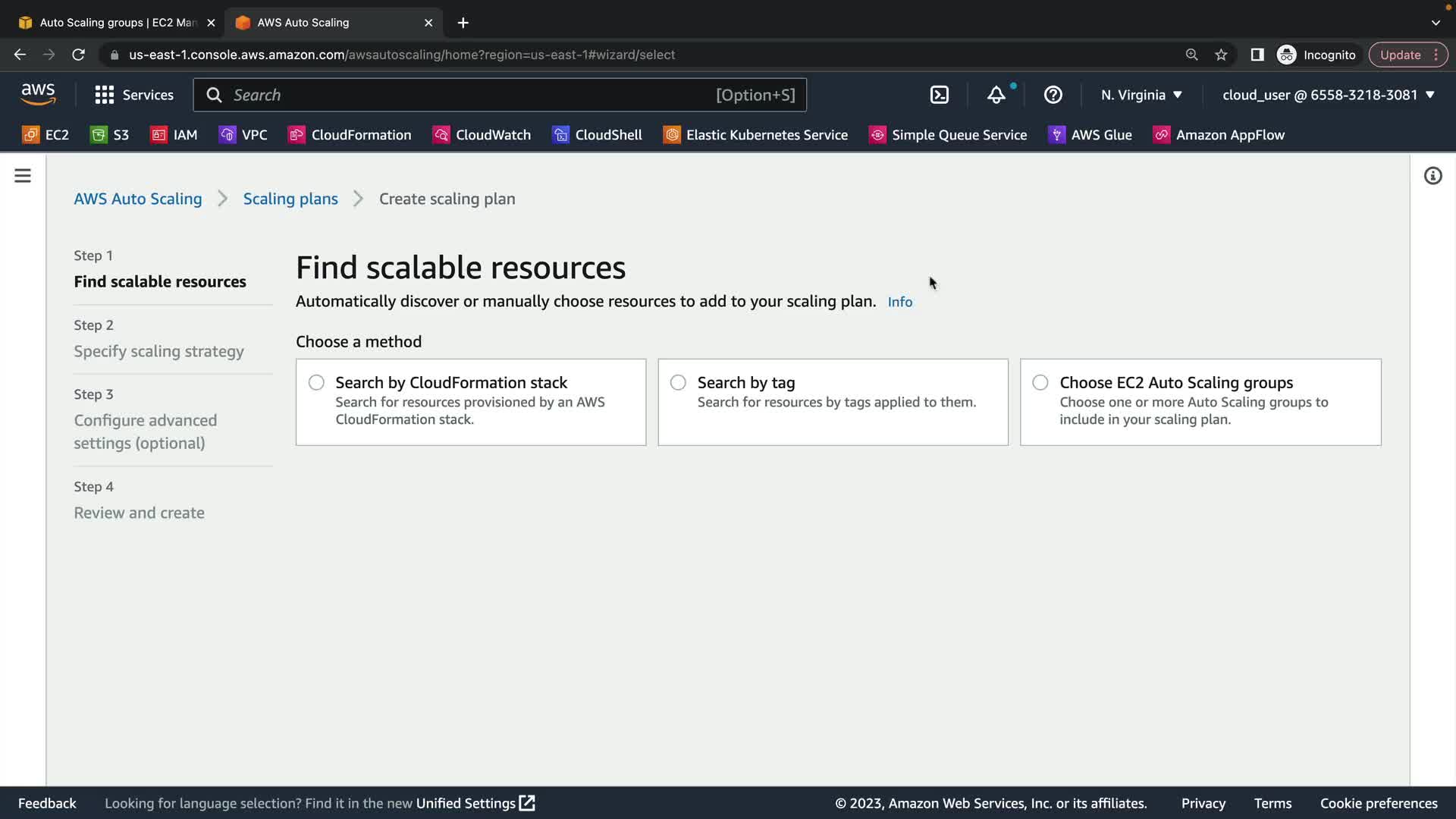Switch to Auto Scaling groups EC2 tab
The image size is (1456, 819).
(118, 23)
